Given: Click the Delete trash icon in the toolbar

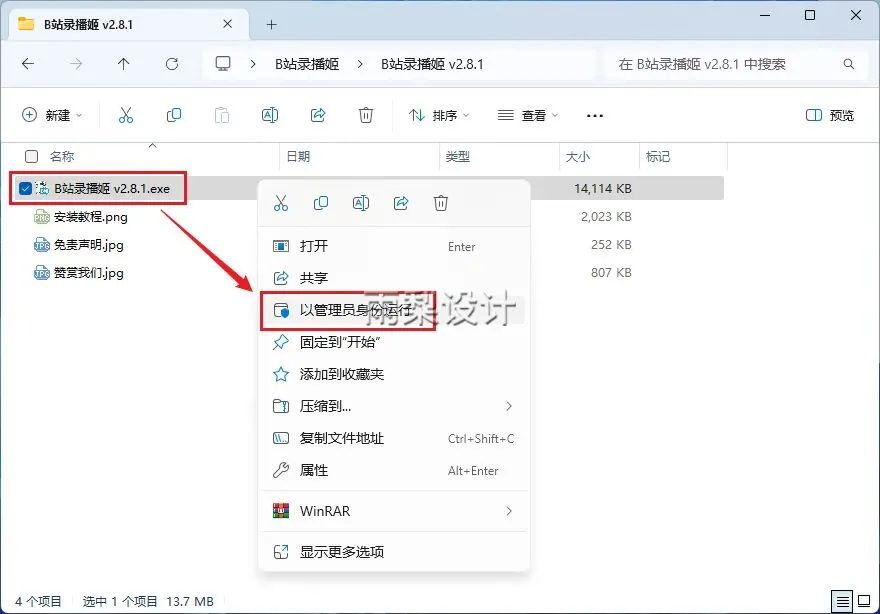Looking at the screenshot, I should tap(366, 115).
